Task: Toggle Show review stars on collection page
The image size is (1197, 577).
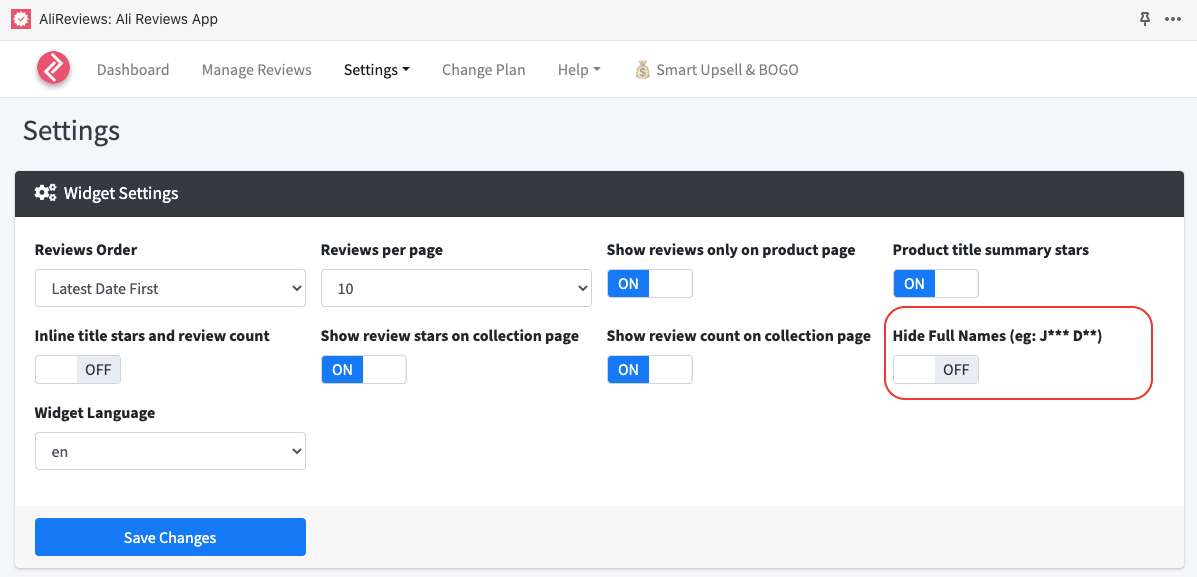Action: [x=363, y=370]
